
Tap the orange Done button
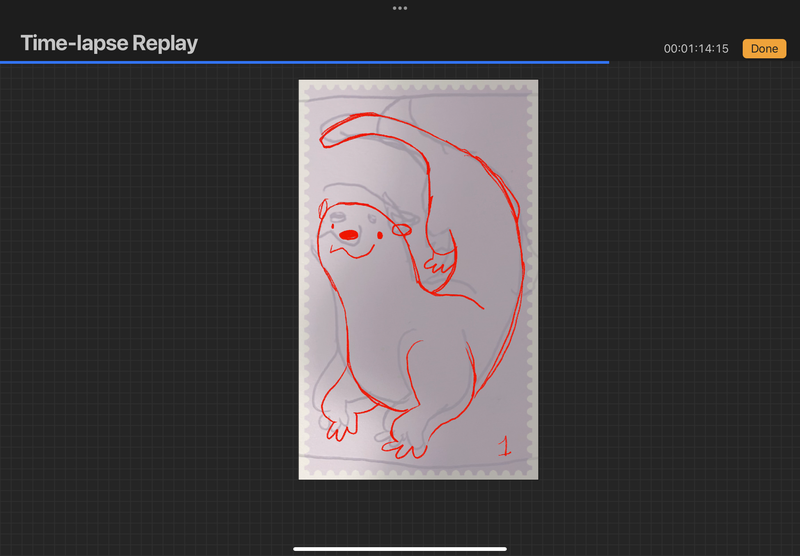tap(764, 49)
